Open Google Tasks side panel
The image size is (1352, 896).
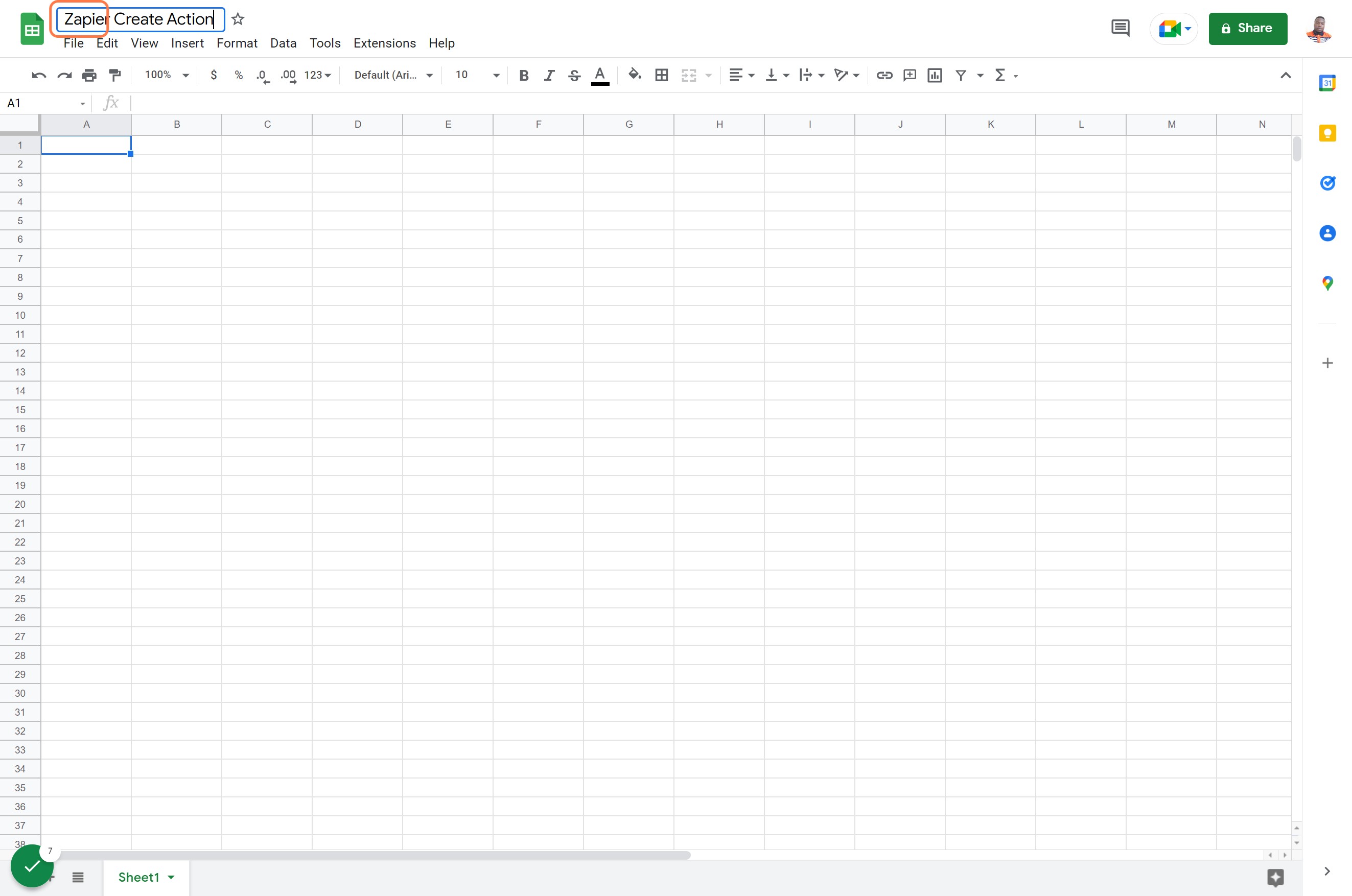1327,183
